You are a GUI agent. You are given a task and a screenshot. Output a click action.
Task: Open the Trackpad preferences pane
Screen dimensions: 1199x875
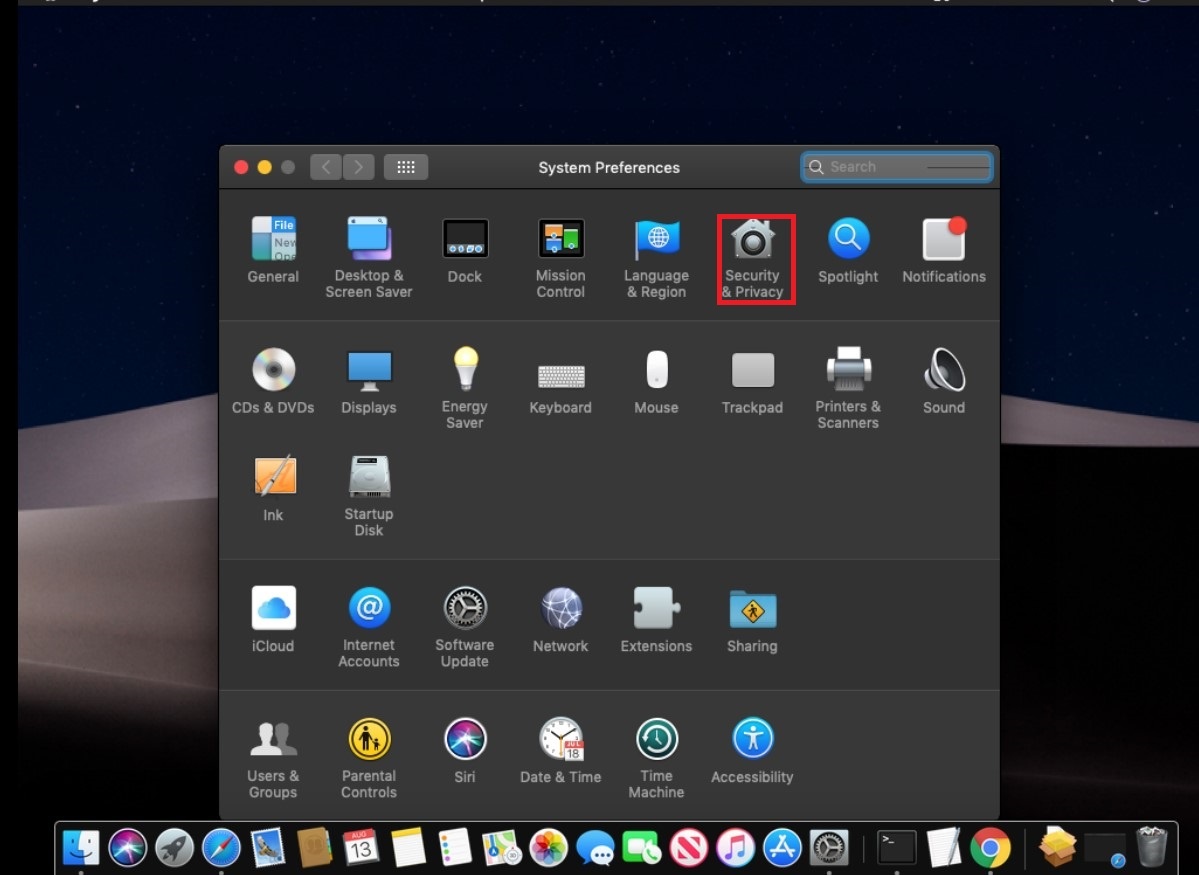coord(752,381)
